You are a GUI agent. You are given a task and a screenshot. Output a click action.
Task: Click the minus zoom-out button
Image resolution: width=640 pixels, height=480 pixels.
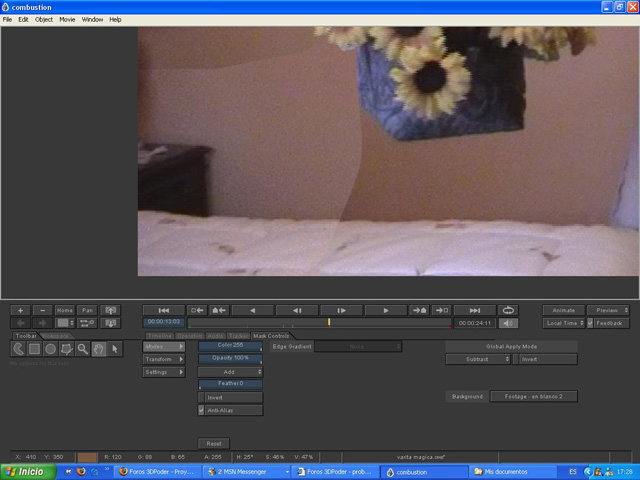pyautogui.click(x=42, y=310)
